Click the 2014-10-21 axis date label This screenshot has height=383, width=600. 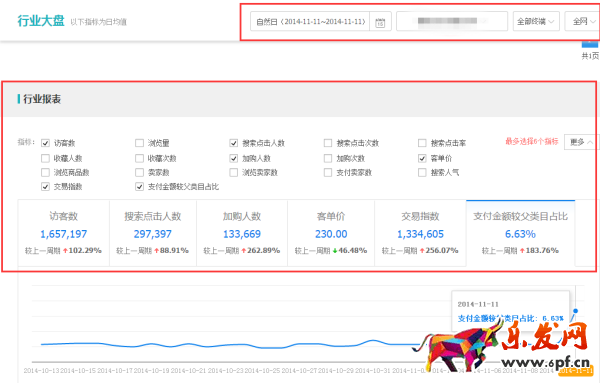click(188, 370)
